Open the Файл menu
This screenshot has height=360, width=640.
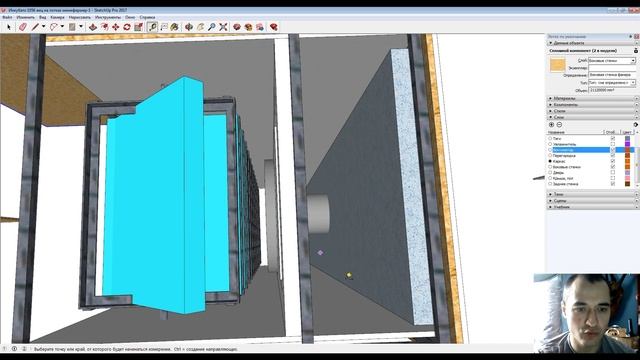coord(7,18)
